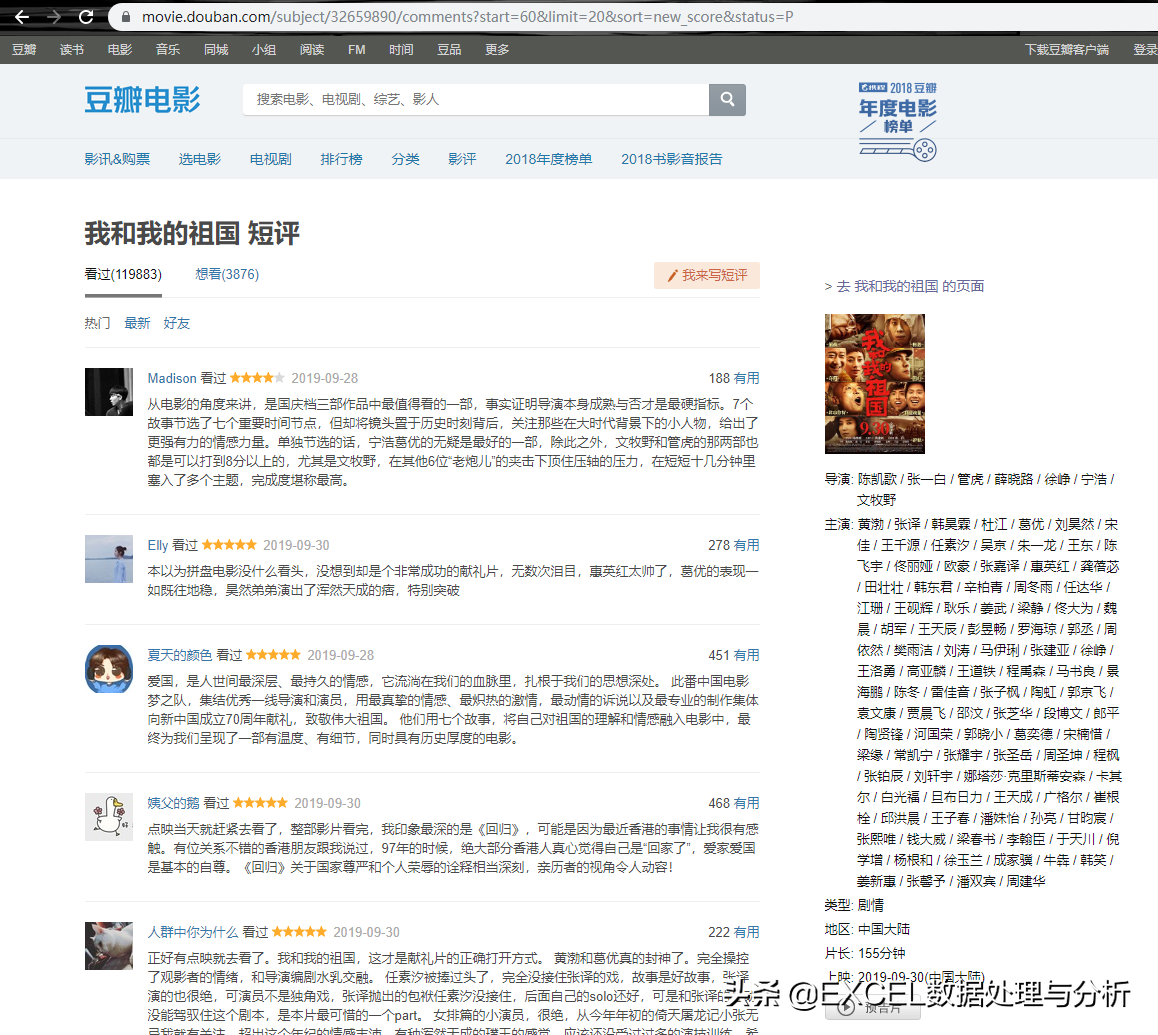Open the 2018 年度电影榜单 banner

pyautogui.click(x=897, y=121)
